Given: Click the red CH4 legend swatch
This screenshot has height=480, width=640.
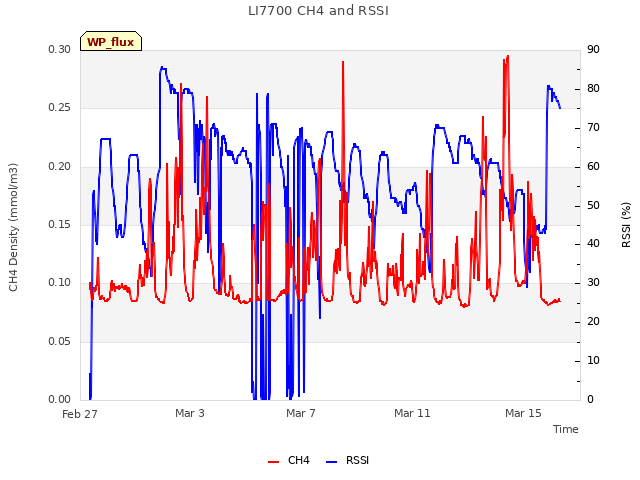Looking at the screenshot, I should 273,462.
